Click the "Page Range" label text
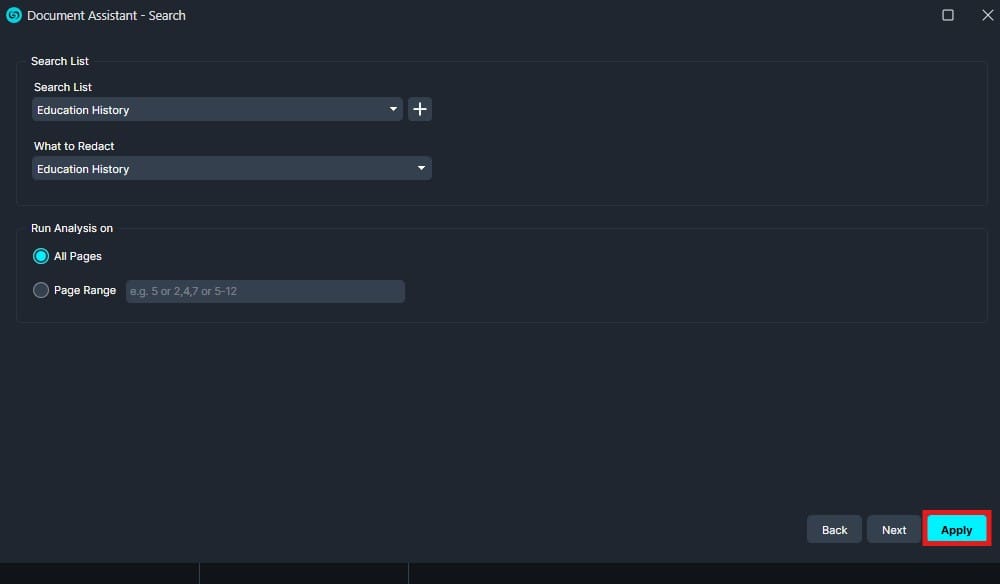The width and height of the screenshot is (1000, 584). pyautogui.click(x=85, y=290)
